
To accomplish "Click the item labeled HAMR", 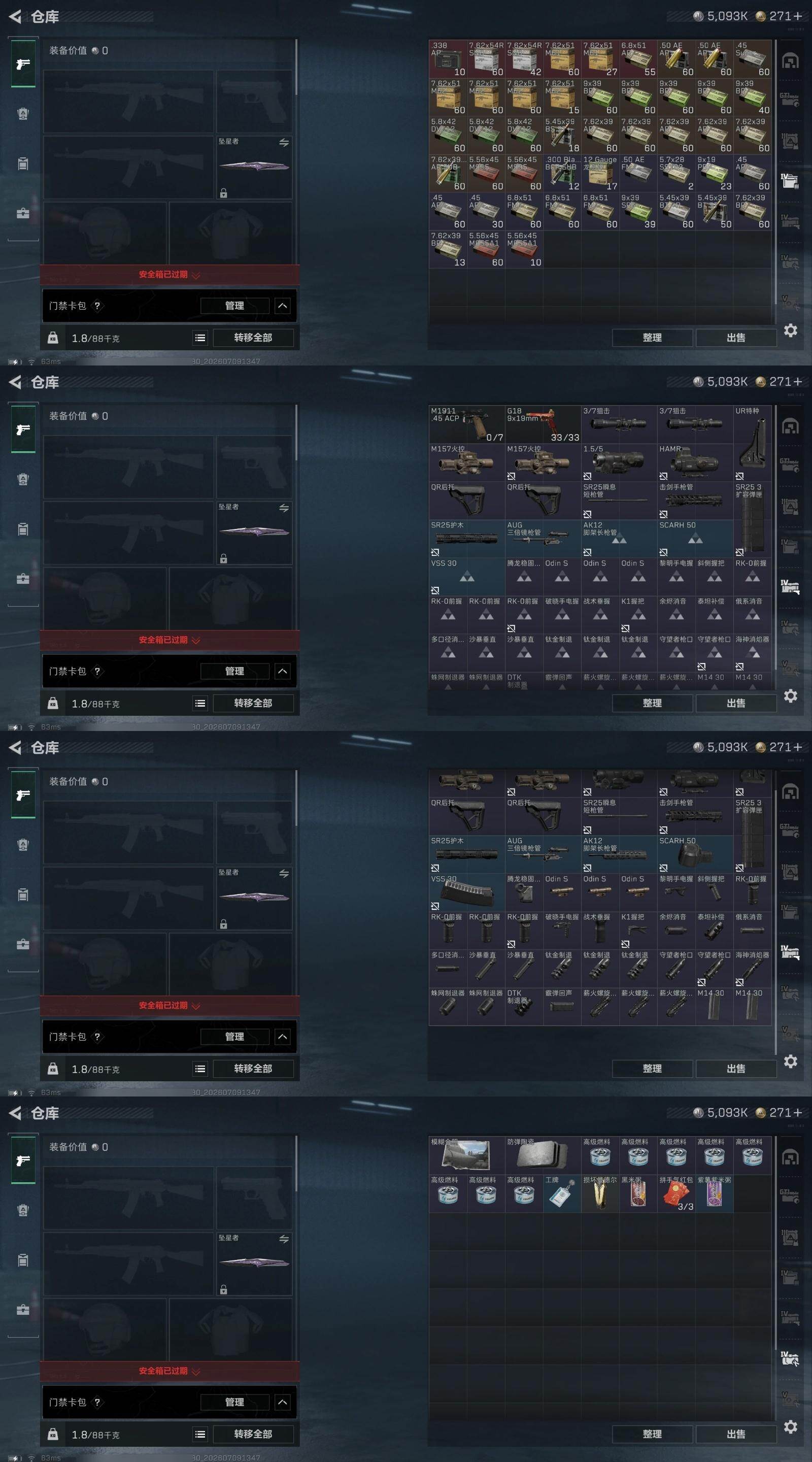I will pos(695,462).
